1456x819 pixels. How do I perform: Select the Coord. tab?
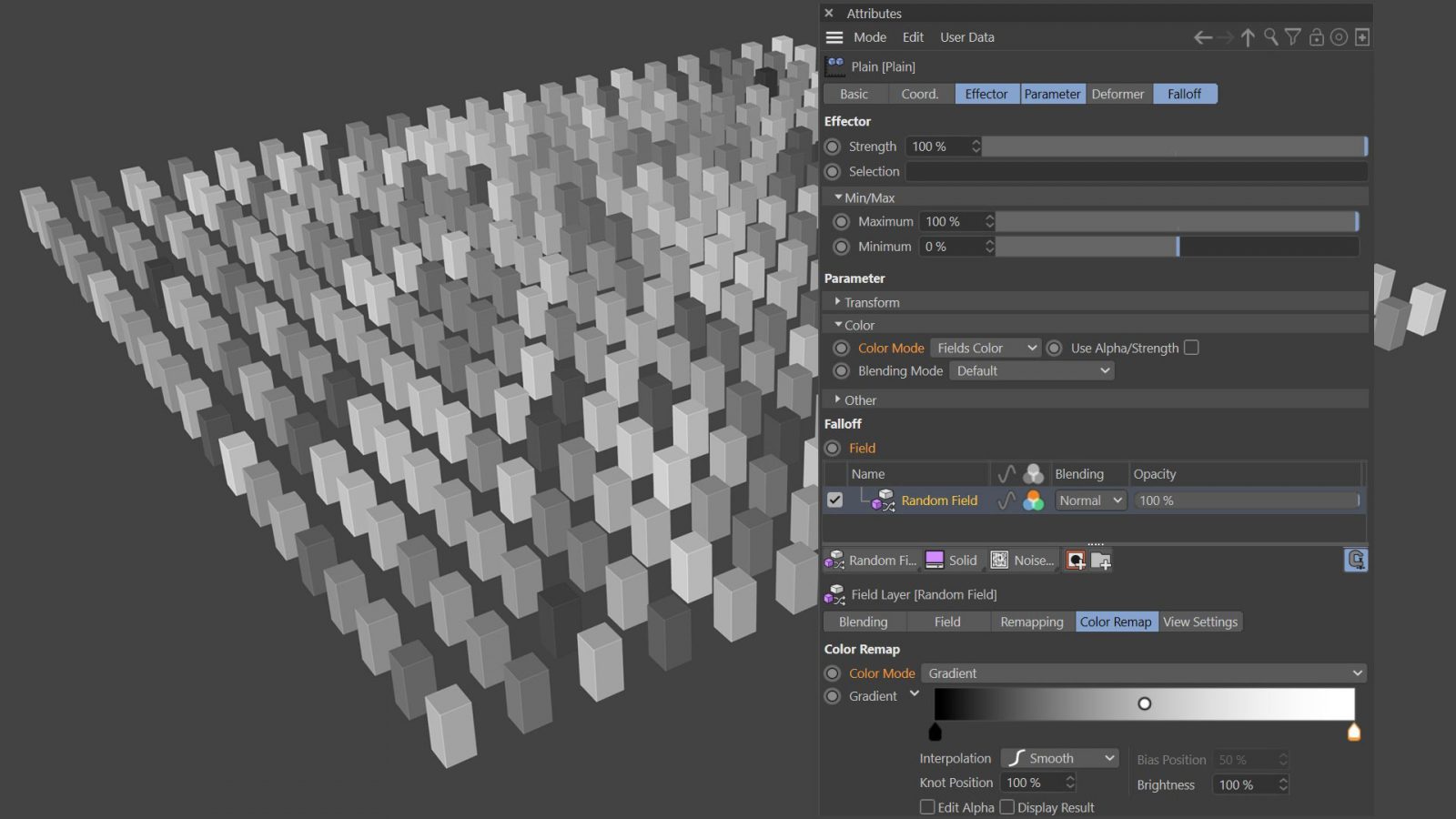click(920, 94)
